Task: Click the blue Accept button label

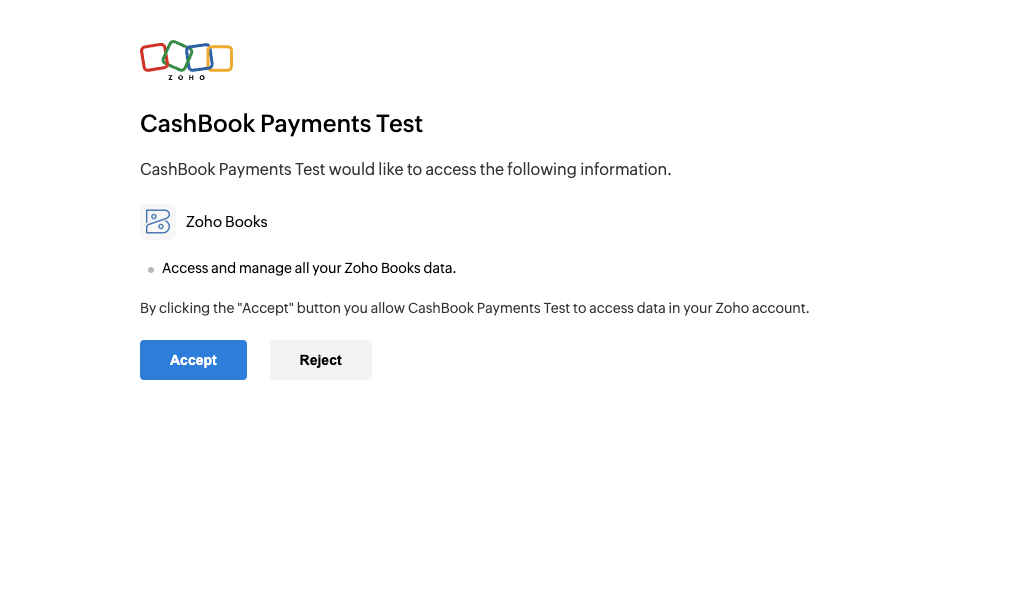Action: pos(193,360)
